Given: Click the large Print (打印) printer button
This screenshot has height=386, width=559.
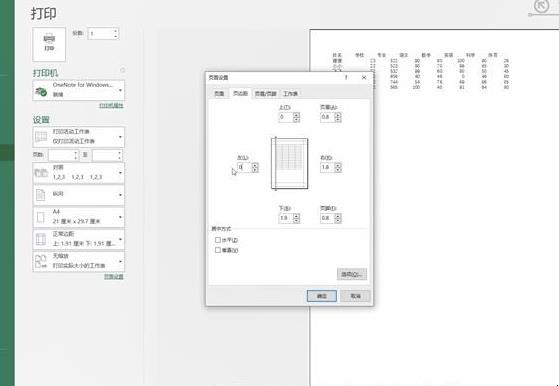Looking at the screenshot, I should pos(49,44).
